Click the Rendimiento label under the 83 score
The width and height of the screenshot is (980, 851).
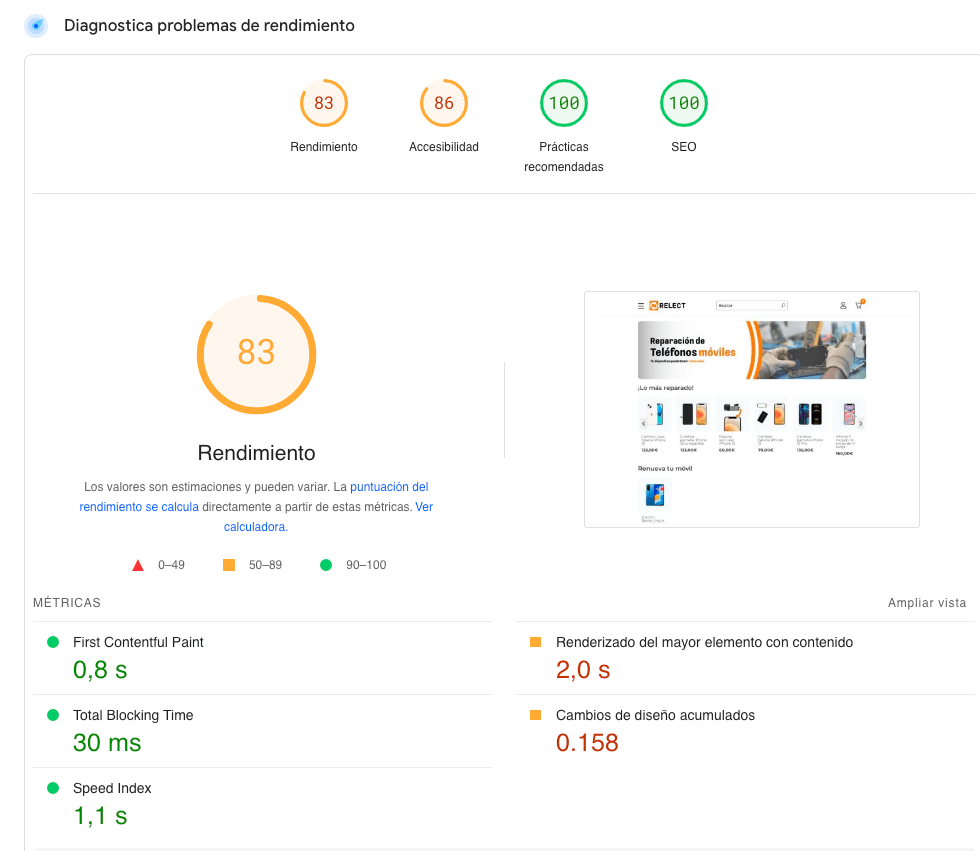(324, 147)
